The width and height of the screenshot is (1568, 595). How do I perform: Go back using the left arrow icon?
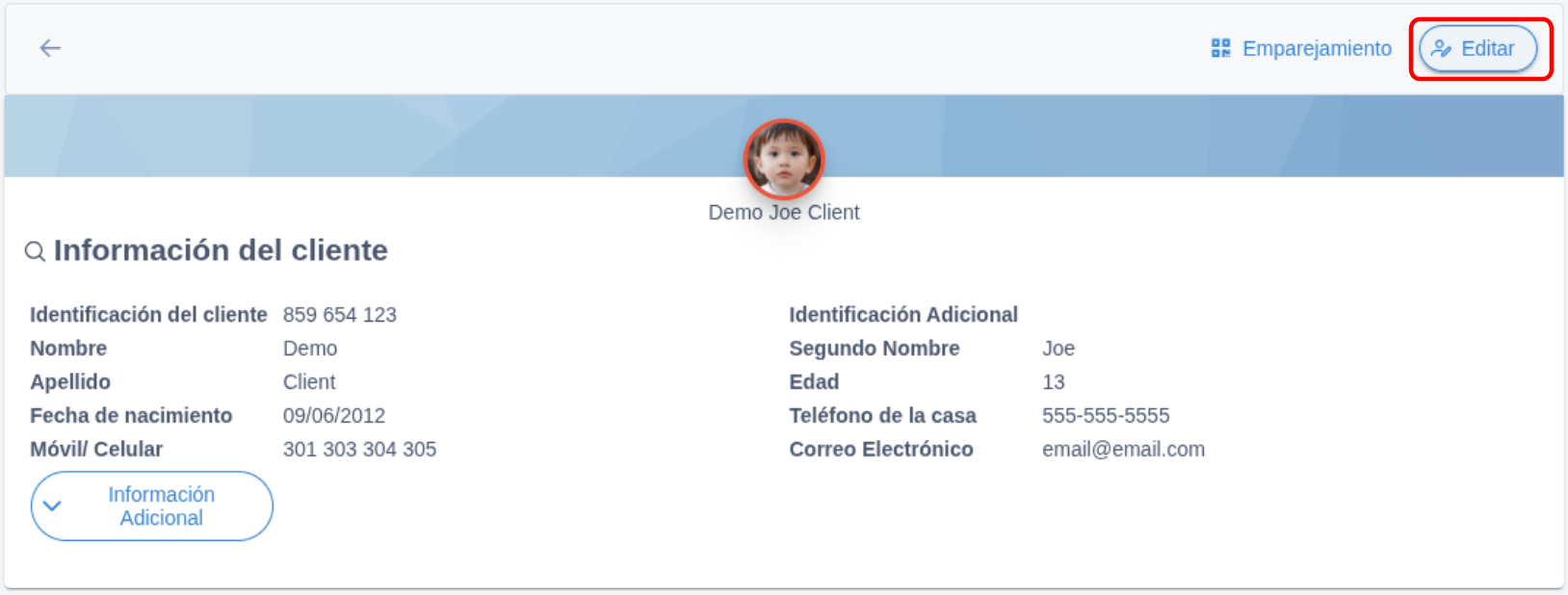(x=50, y=48)
